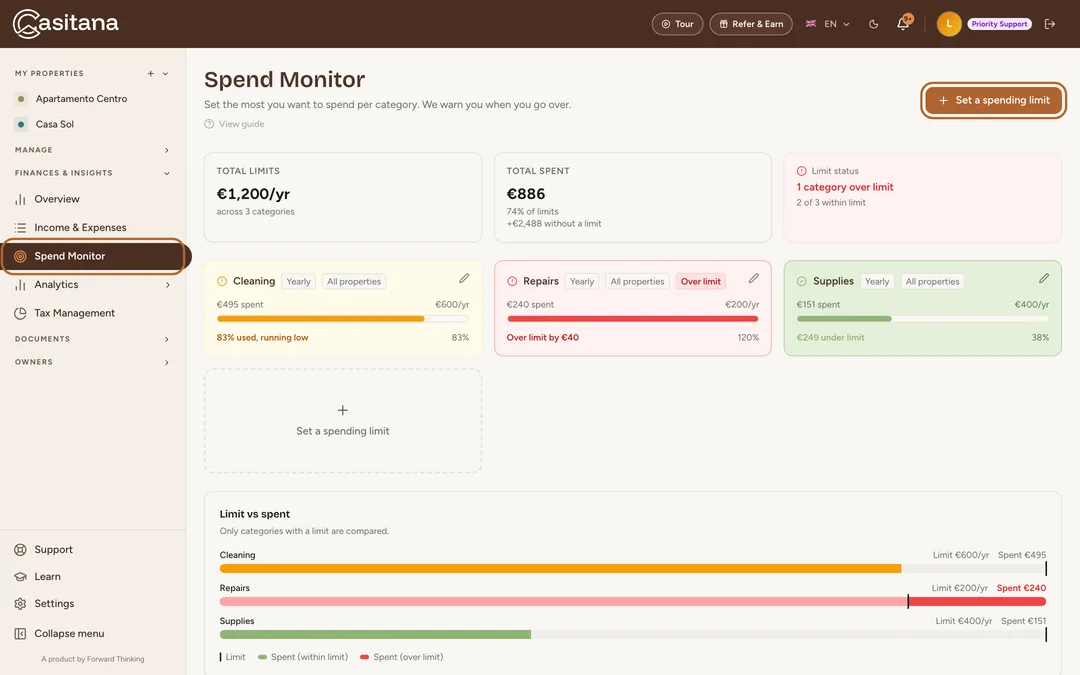Click dashed Set a spending limit card
The height and width of the screenshot is (675, 1080).
[x=343, y=421]
